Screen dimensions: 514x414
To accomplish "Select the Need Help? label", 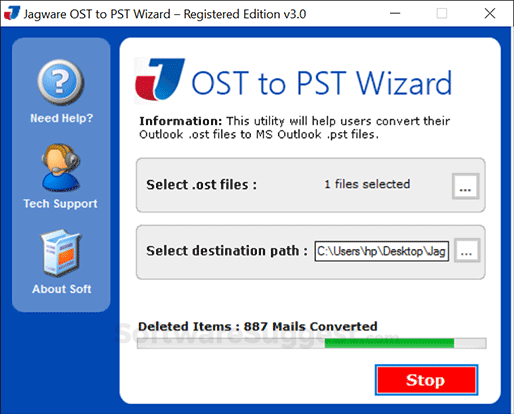I will pos(62,118).
